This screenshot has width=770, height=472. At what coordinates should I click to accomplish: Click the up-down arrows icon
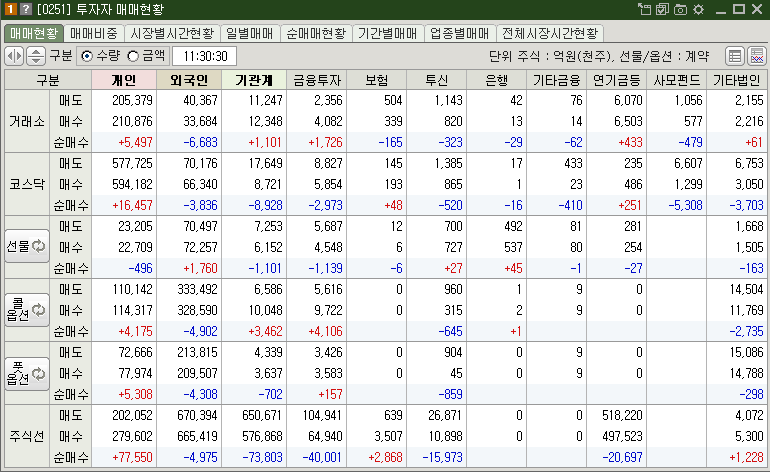pos(35,56)
